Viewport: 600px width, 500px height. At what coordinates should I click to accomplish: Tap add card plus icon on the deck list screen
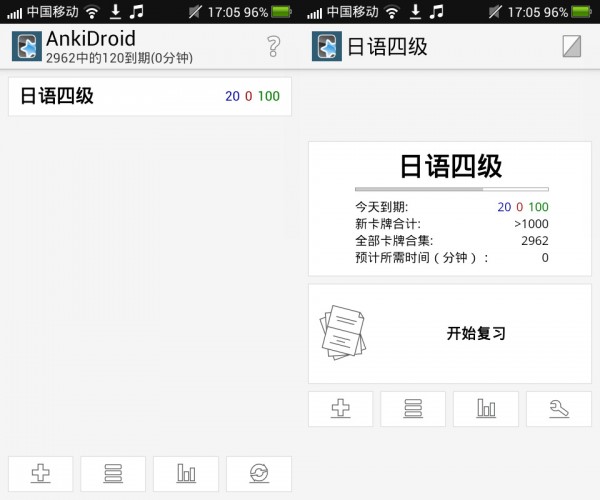click(41, 474)
